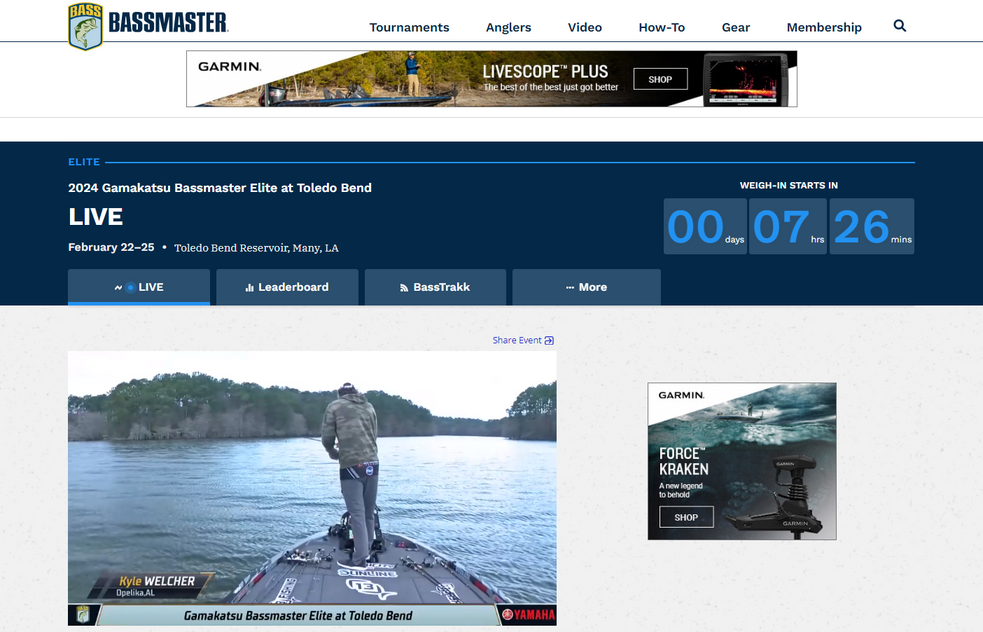Click the live video stream player
The width and height of the screenshot is (983, 632).
(312, 488)
